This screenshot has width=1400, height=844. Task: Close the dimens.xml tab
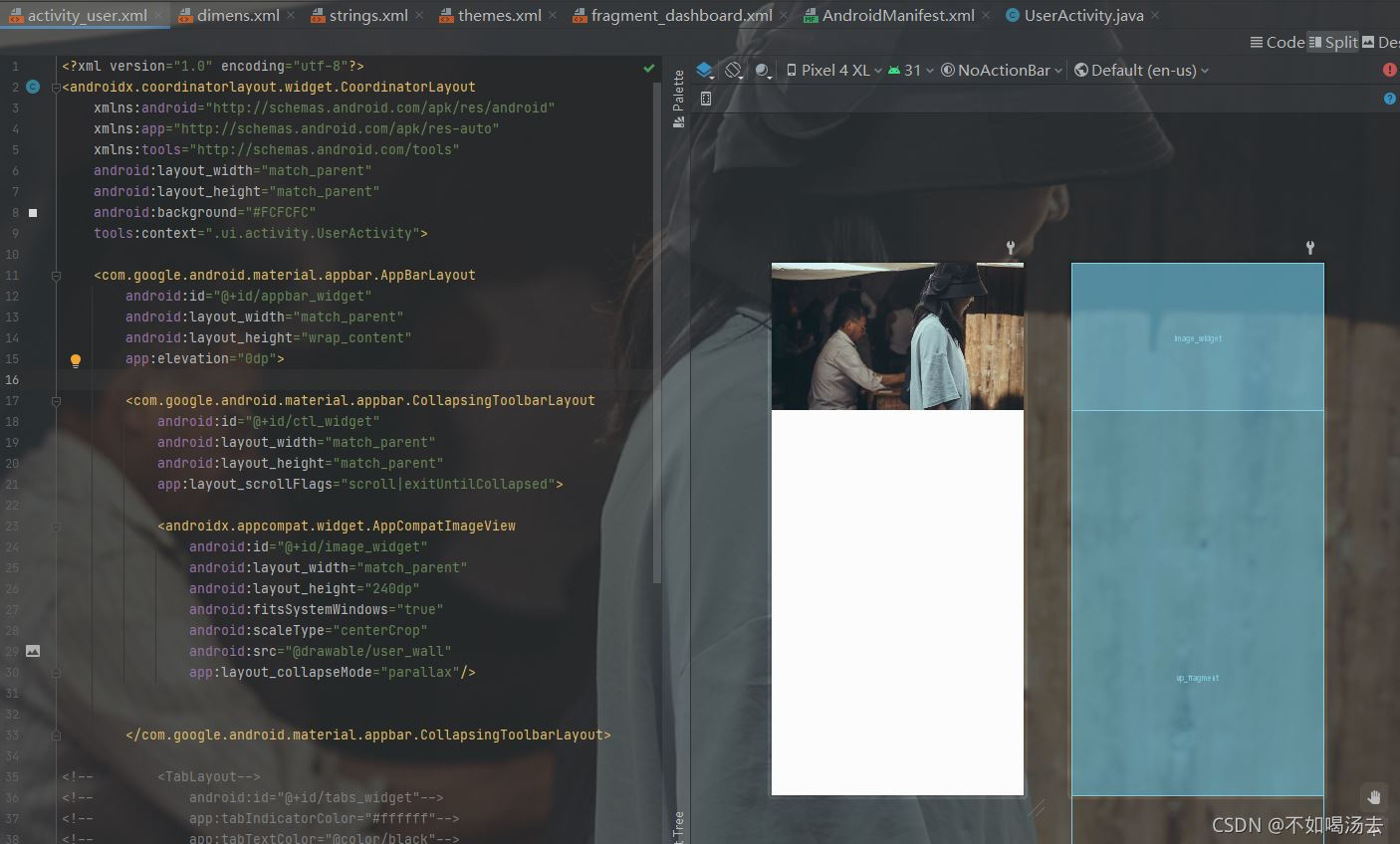pos(291,15)
